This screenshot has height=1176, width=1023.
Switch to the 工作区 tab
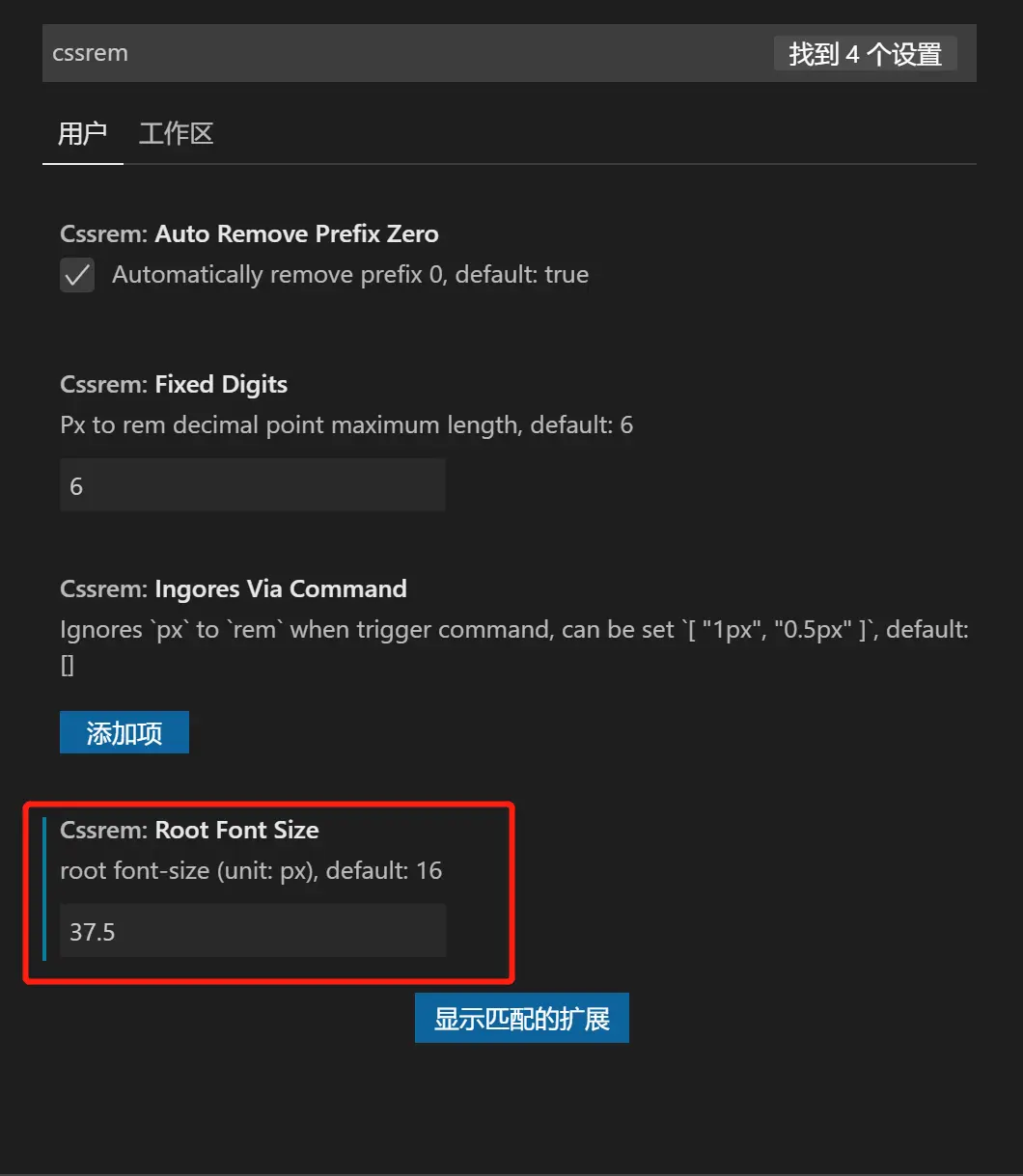pos(176,133)
